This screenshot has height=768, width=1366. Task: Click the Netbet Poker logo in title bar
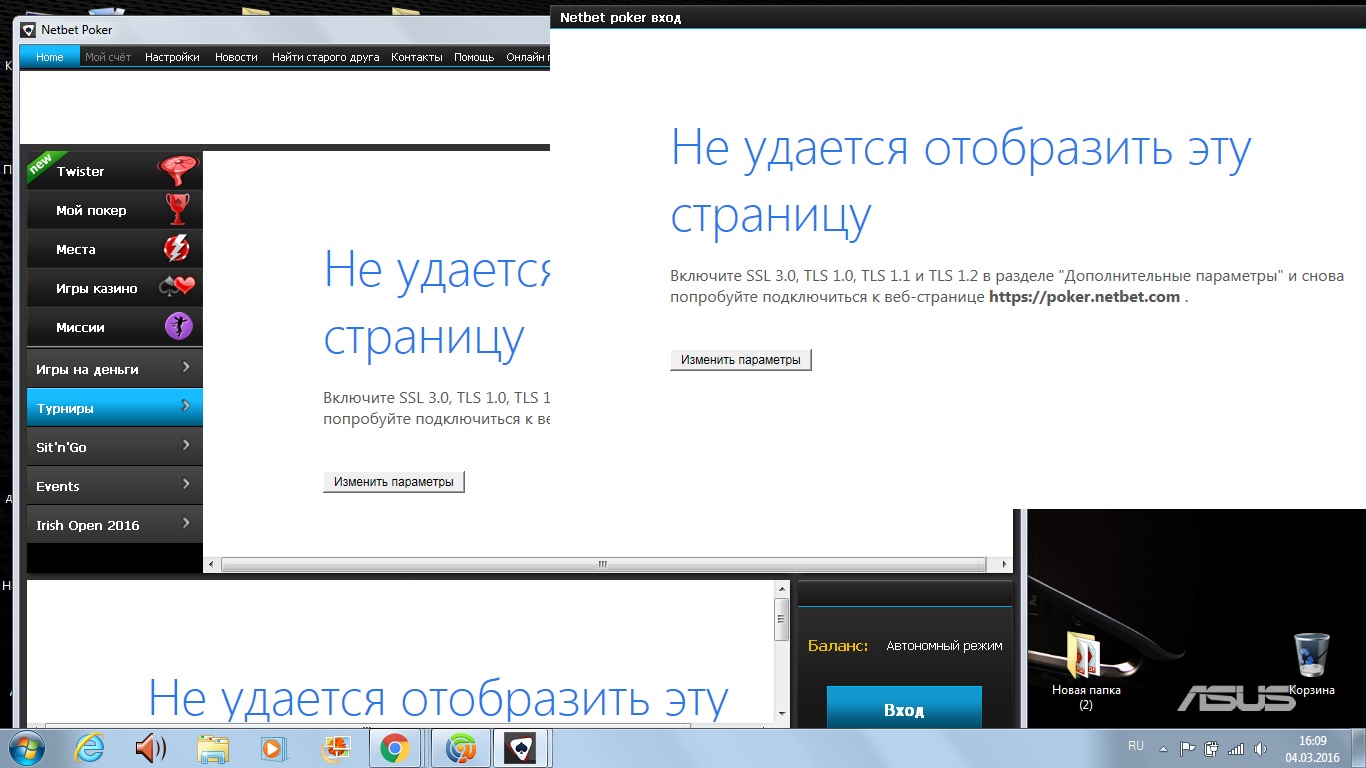[x=29, y=30]
